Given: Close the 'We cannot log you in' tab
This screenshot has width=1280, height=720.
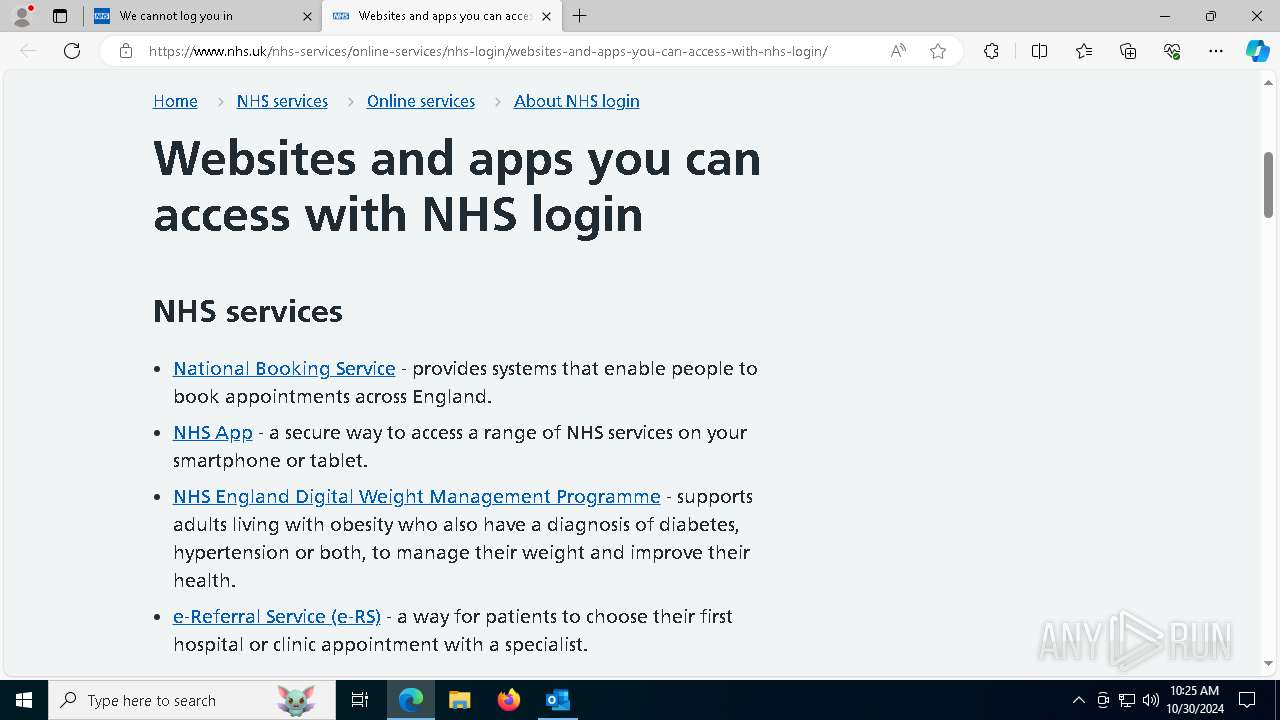Looking at the screenshot, I should pyautogui.click(x=307, y=16).
